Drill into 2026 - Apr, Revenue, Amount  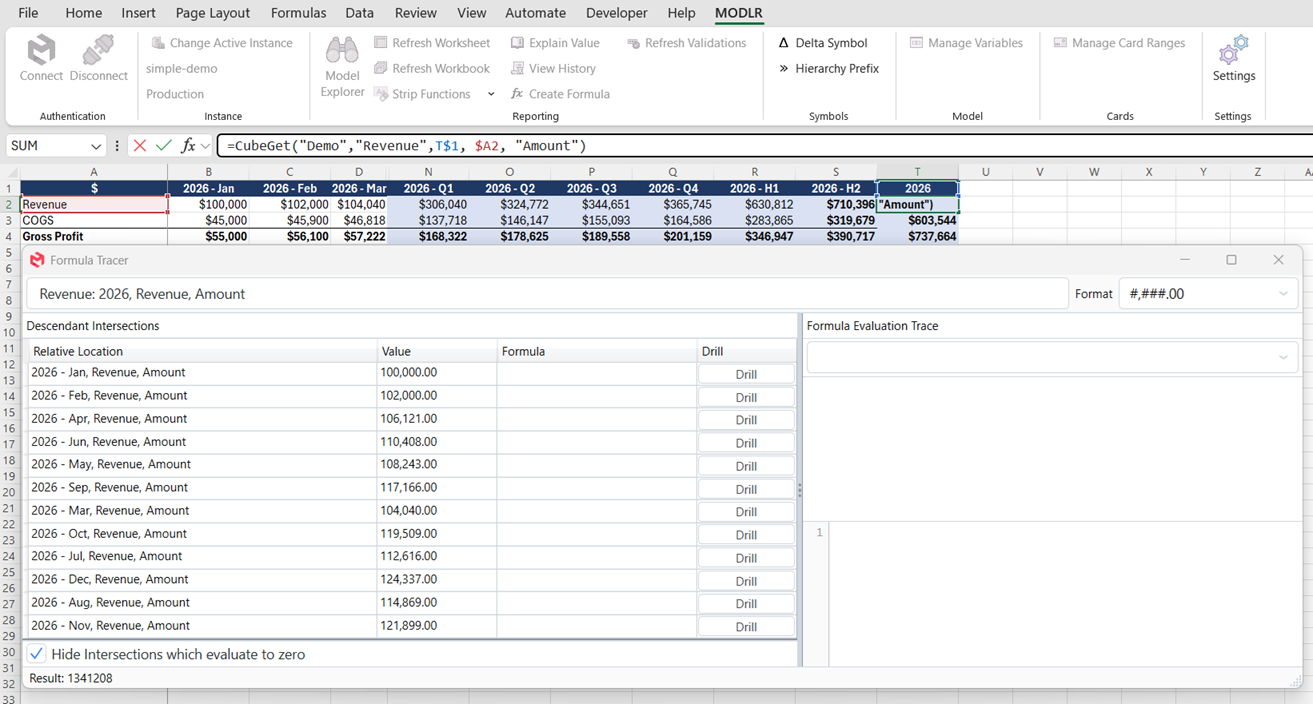pyautogui.click(x=746, y=420)
